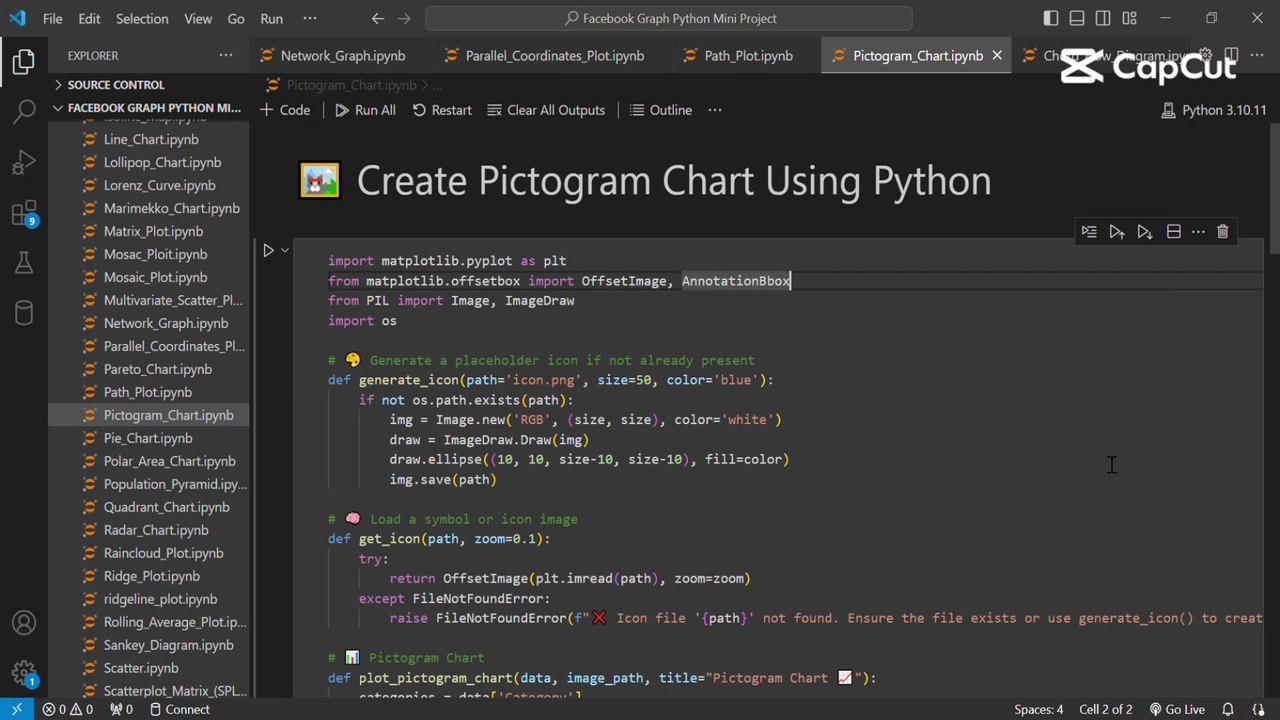Click the Explorer more actions ellipsis
The width and height of the screenshot is (1280, 720).
[226, 55]
